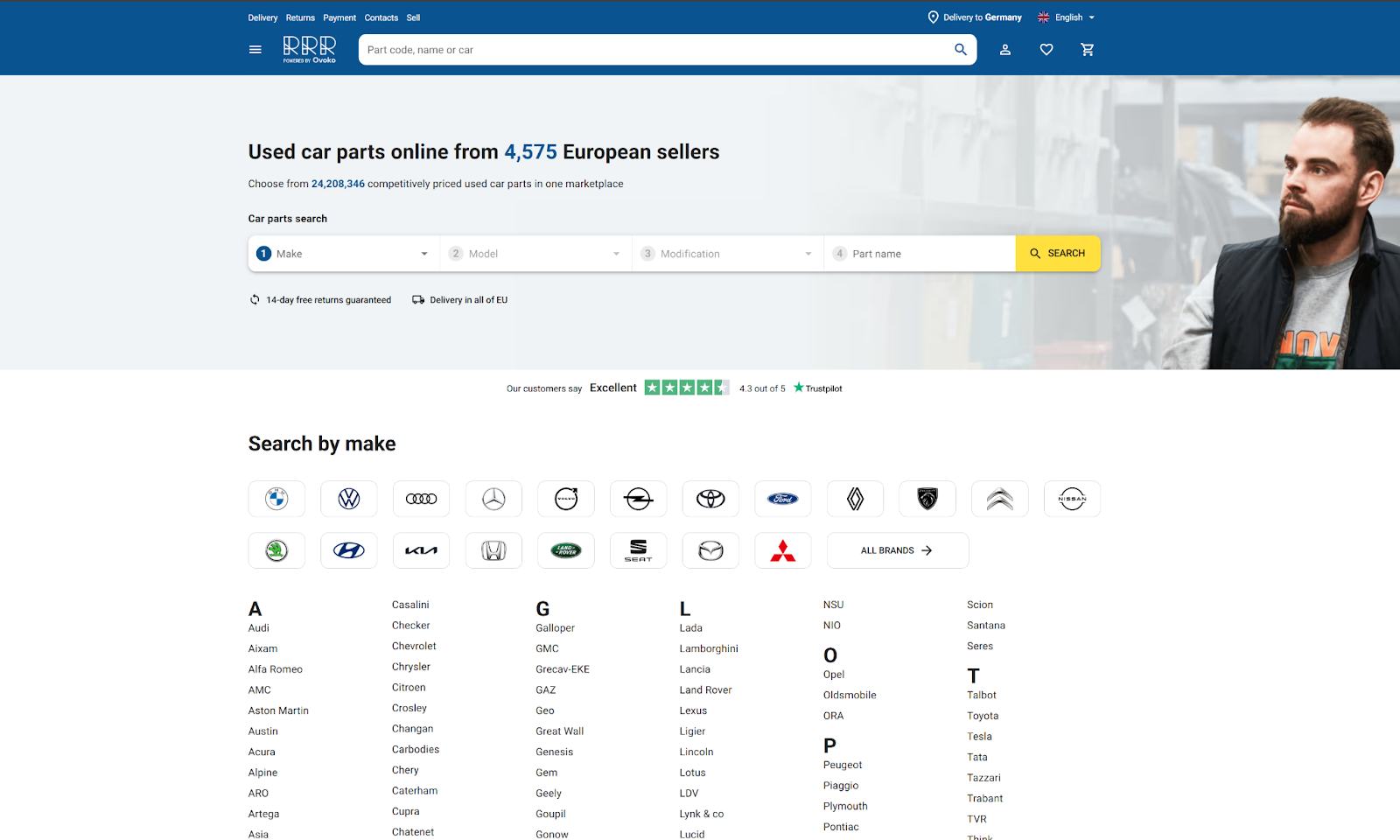The width and height of the screenshot is (1400, 840).
Task: Open the Galloper make link
Action: (x=556, y=628)
